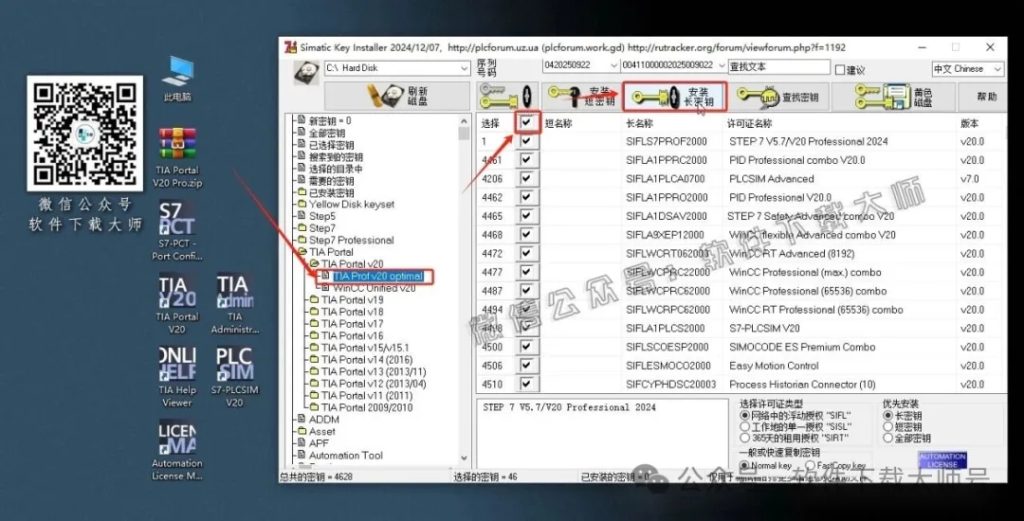
Task: Select the 长密钥 priority radio button
Action: pyautogui.click(x=888, y=415)
